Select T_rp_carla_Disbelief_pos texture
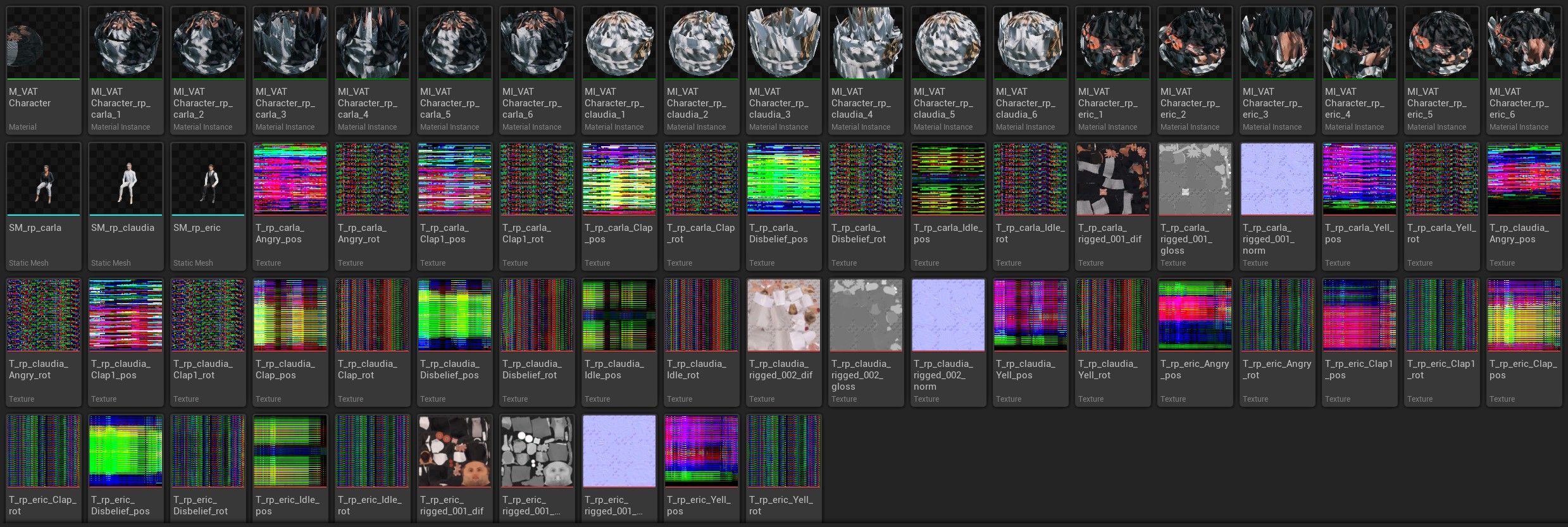 [x=784, y=206]
